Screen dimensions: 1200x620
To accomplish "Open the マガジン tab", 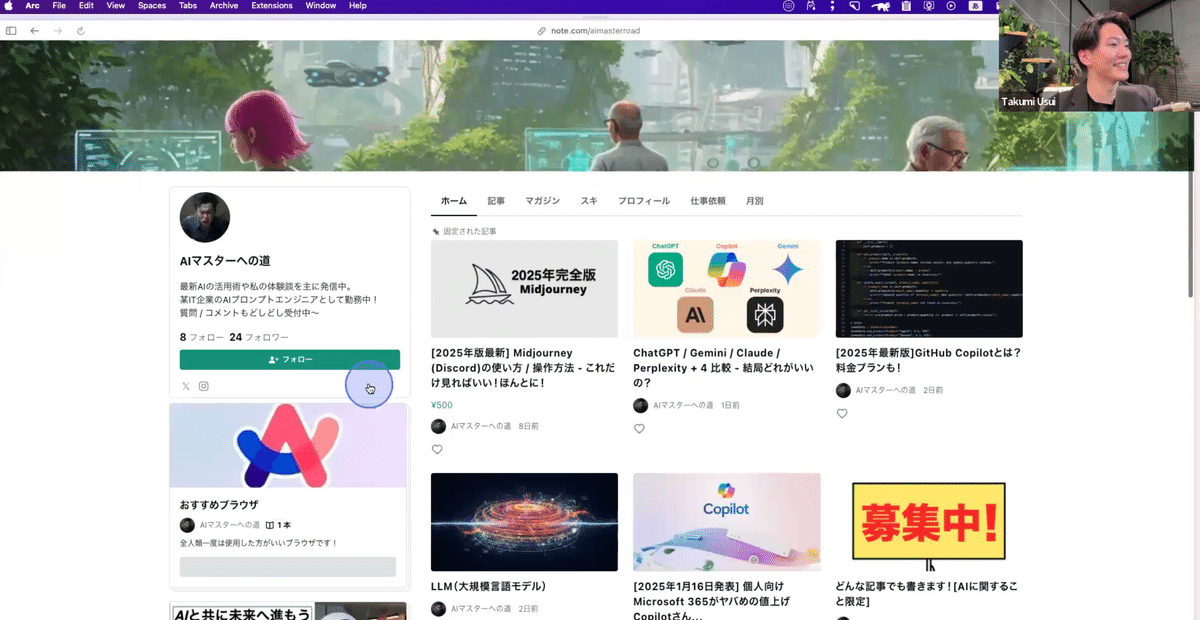I will coord(543,200).
